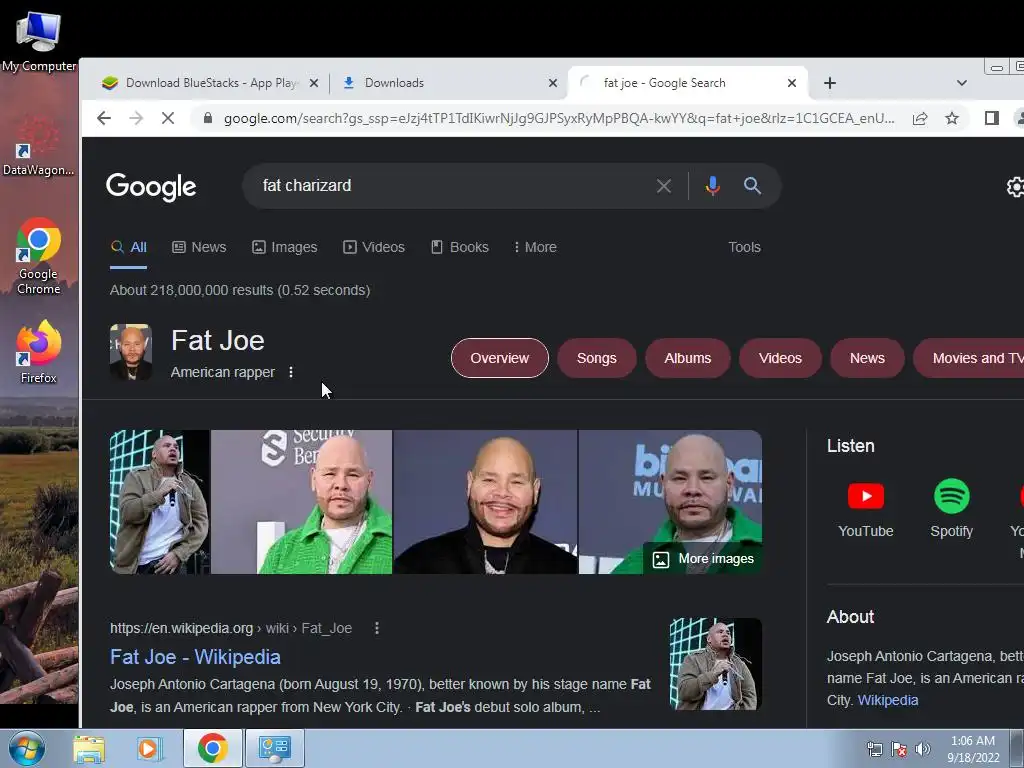
Task: Listen on YouTube
Action: (x=866, y=509)
